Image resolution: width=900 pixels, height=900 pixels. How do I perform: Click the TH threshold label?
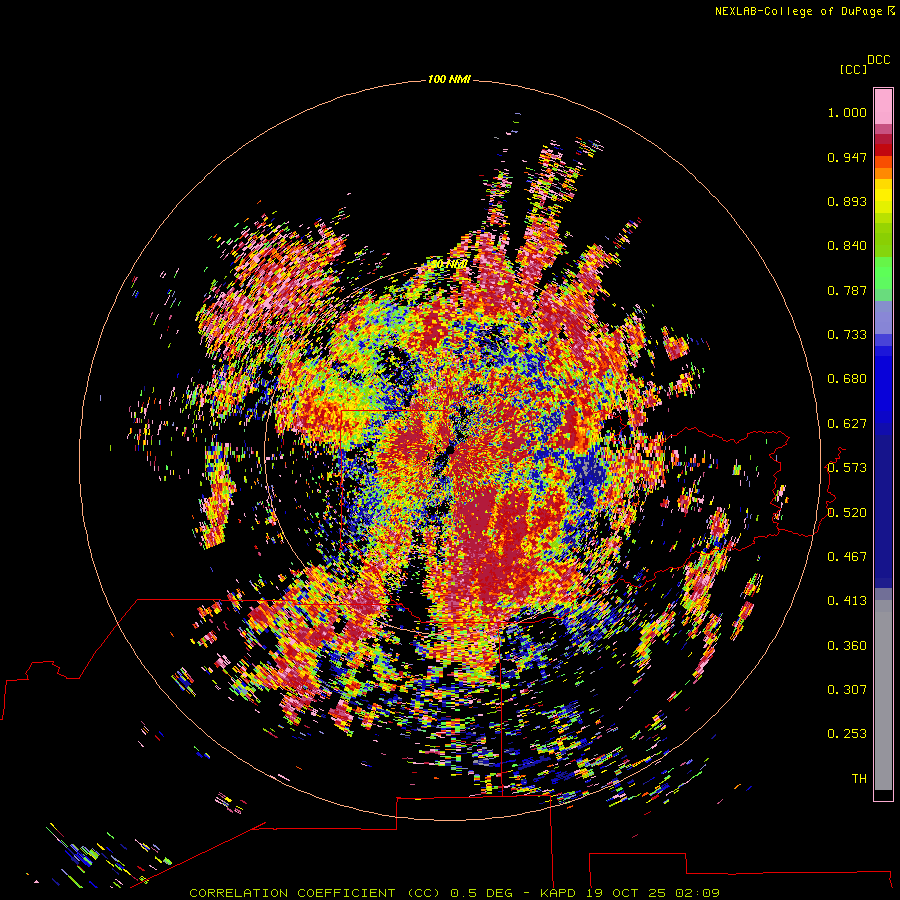[x=859, y=779]
